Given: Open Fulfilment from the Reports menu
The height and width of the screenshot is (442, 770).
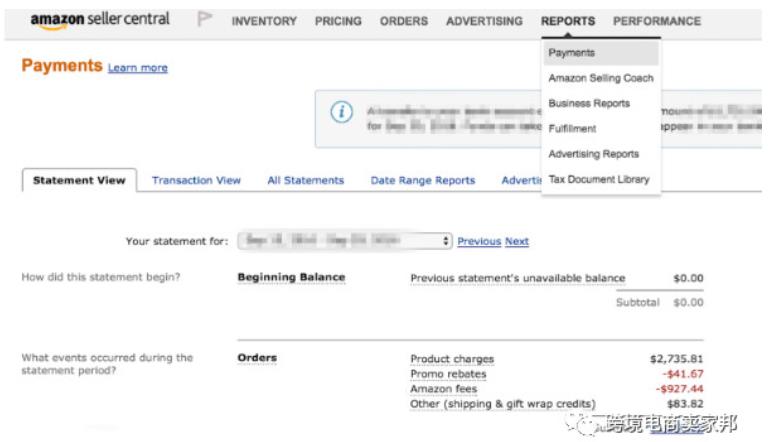Looking at the screenshot, I should (x=572, y=129).
